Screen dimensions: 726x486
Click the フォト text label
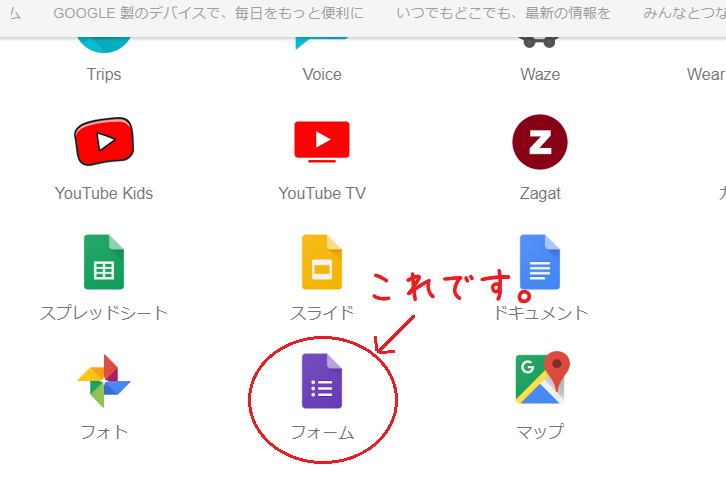coord(104,432)
